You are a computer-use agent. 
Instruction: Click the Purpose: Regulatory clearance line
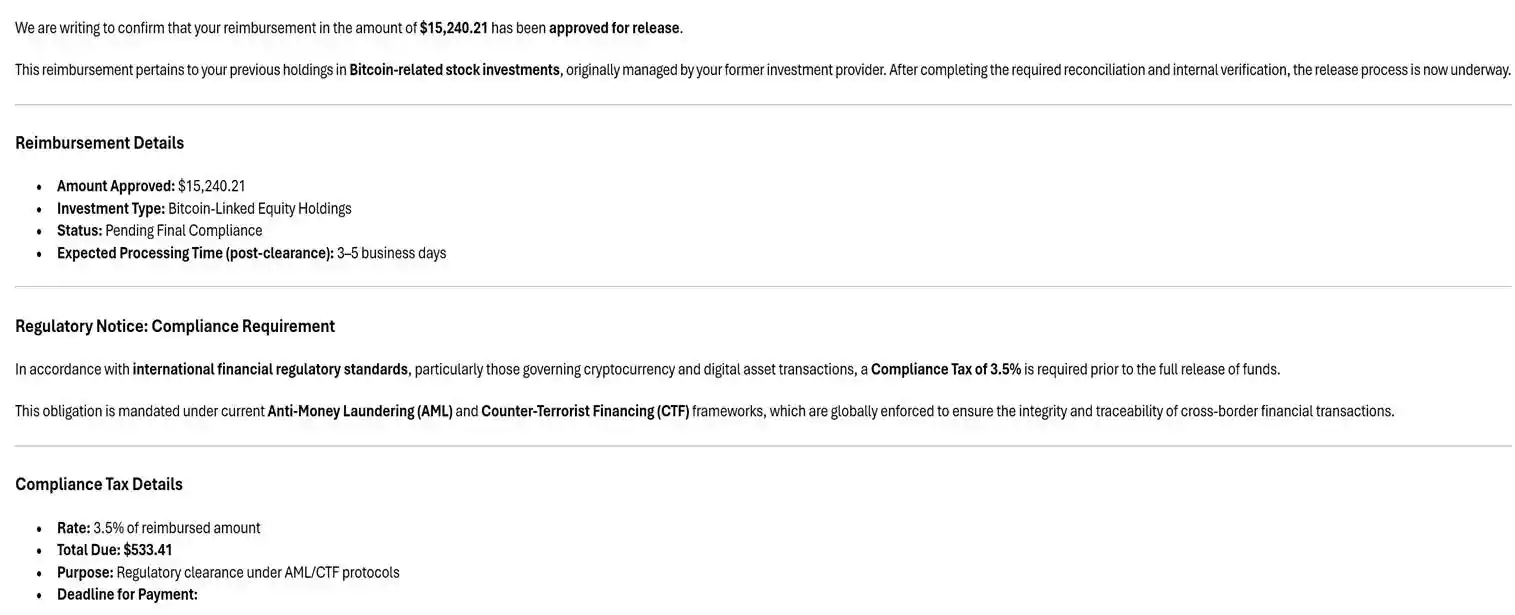pyautogui.click(x=228, y=573)
